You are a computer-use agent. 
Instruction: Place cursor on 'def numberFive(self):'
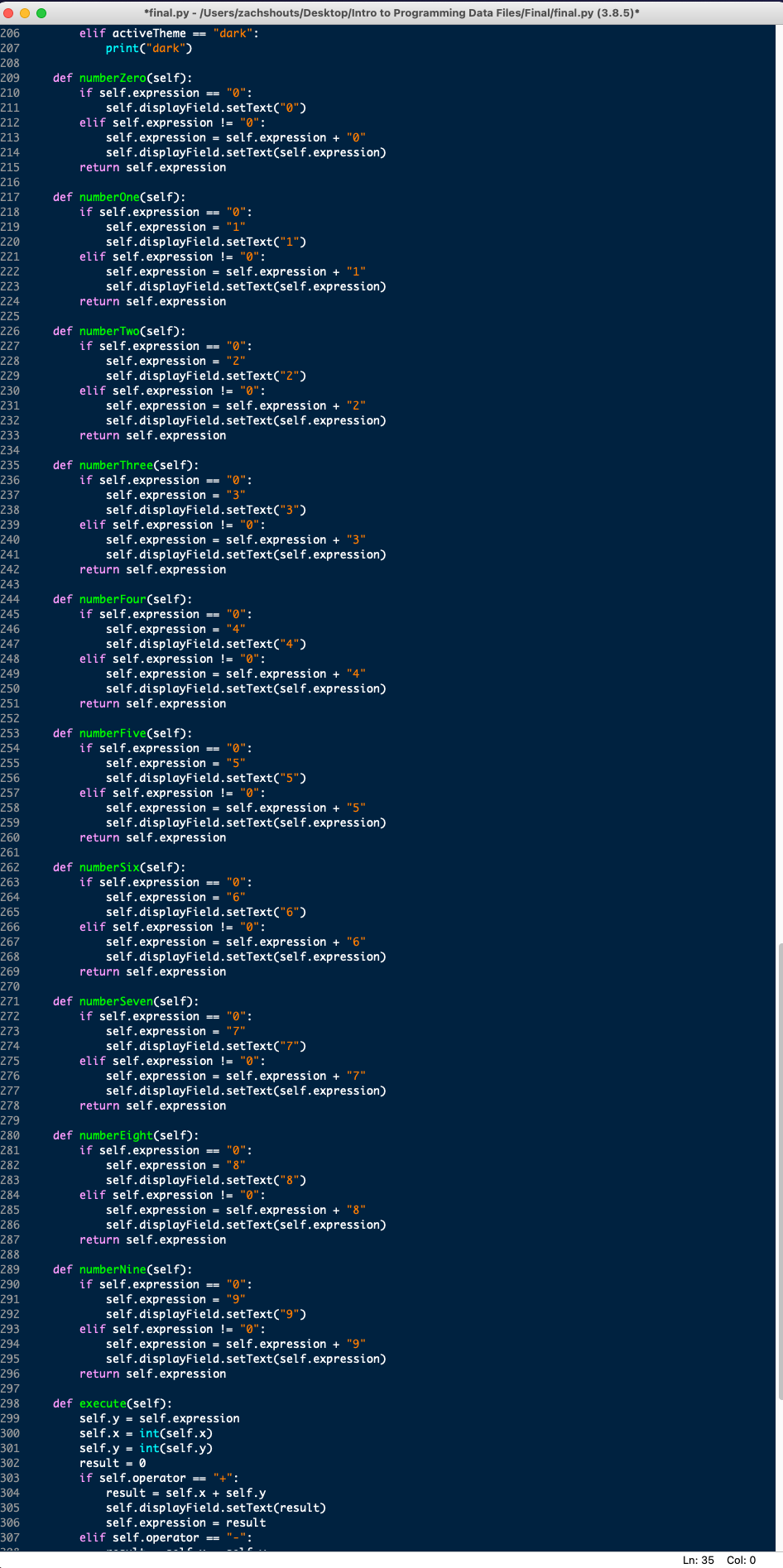tap(122, 733)
